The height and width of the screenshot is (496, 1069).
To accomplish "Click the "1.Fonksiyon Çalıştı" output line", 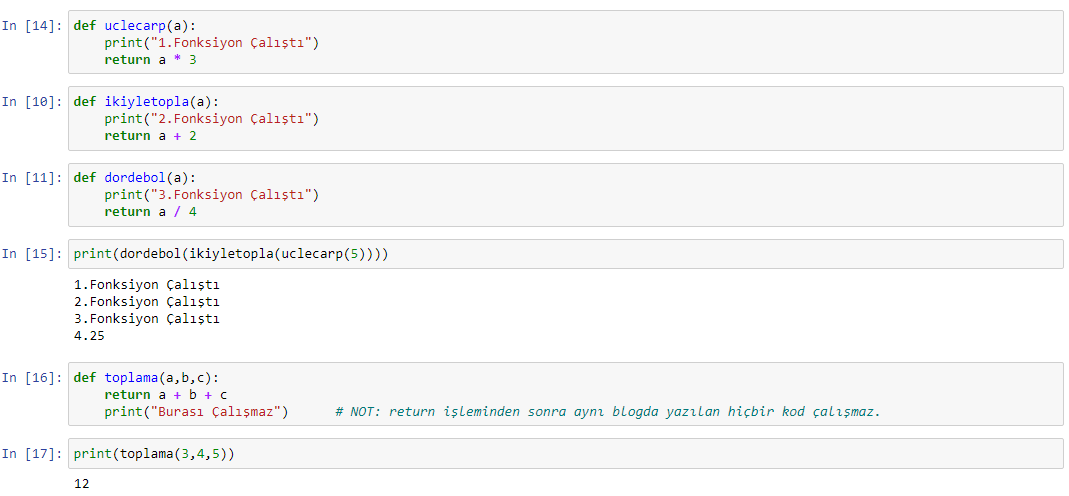I will pyautogui.click(x=147, y=284).
